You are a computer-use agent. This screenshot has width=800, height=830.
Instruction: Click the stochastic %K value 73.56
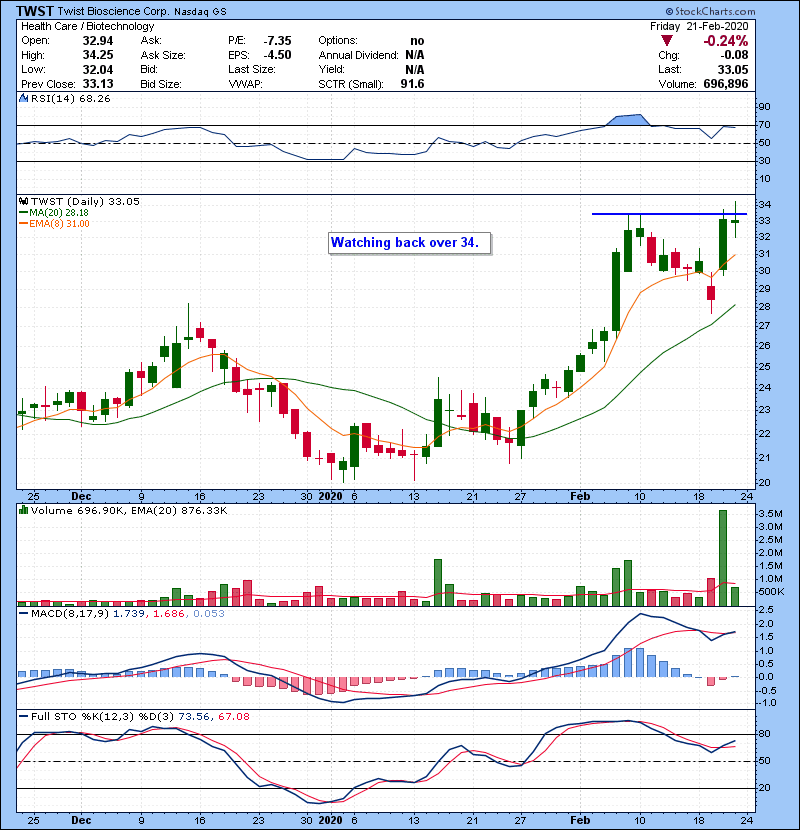click(194, 717)
